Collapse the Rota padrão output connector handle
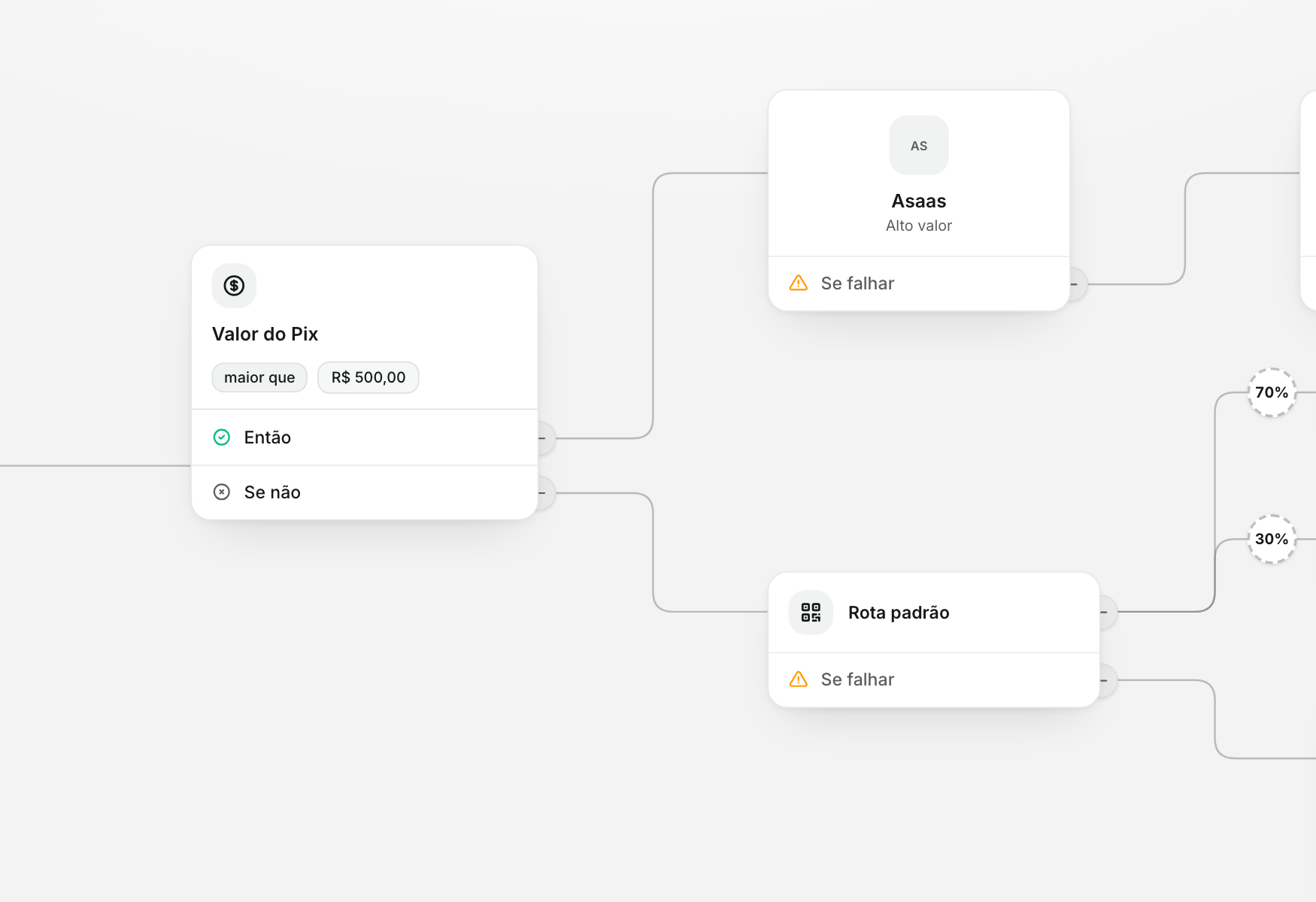Screen dimensions: 1316x902 point(1107,613)
